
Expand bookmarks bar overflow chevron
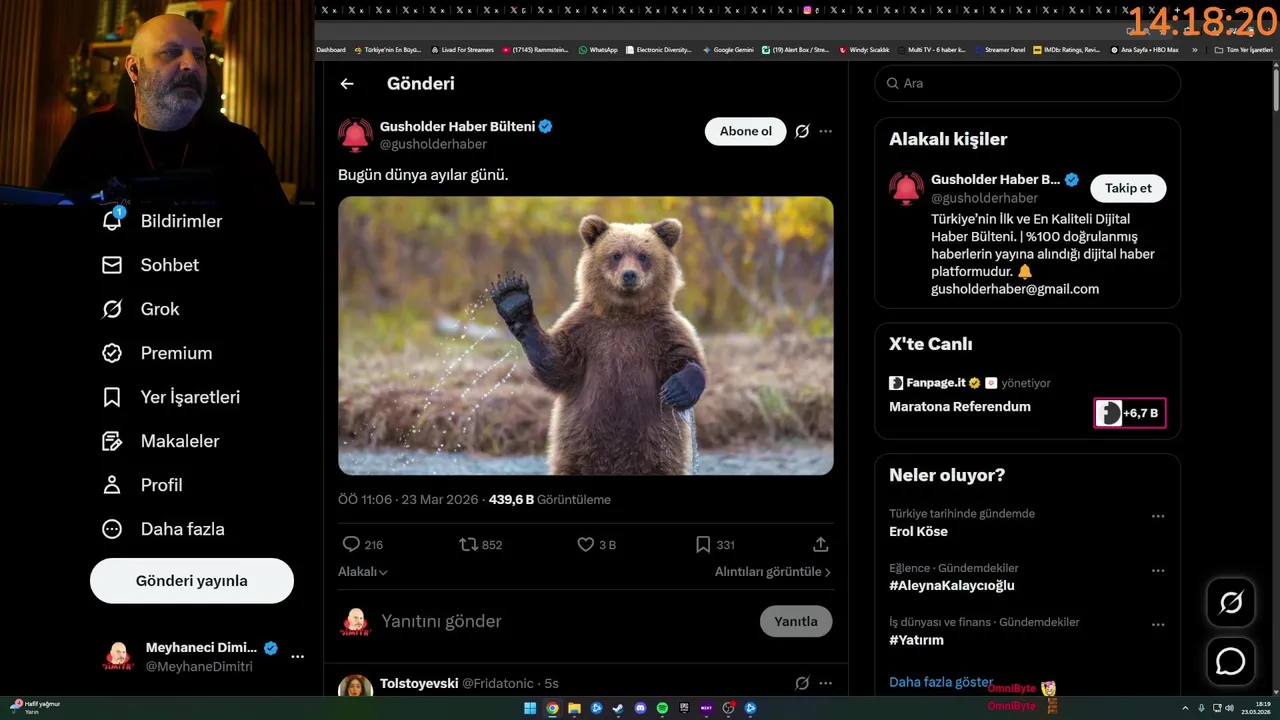[x=1194, y=50]
